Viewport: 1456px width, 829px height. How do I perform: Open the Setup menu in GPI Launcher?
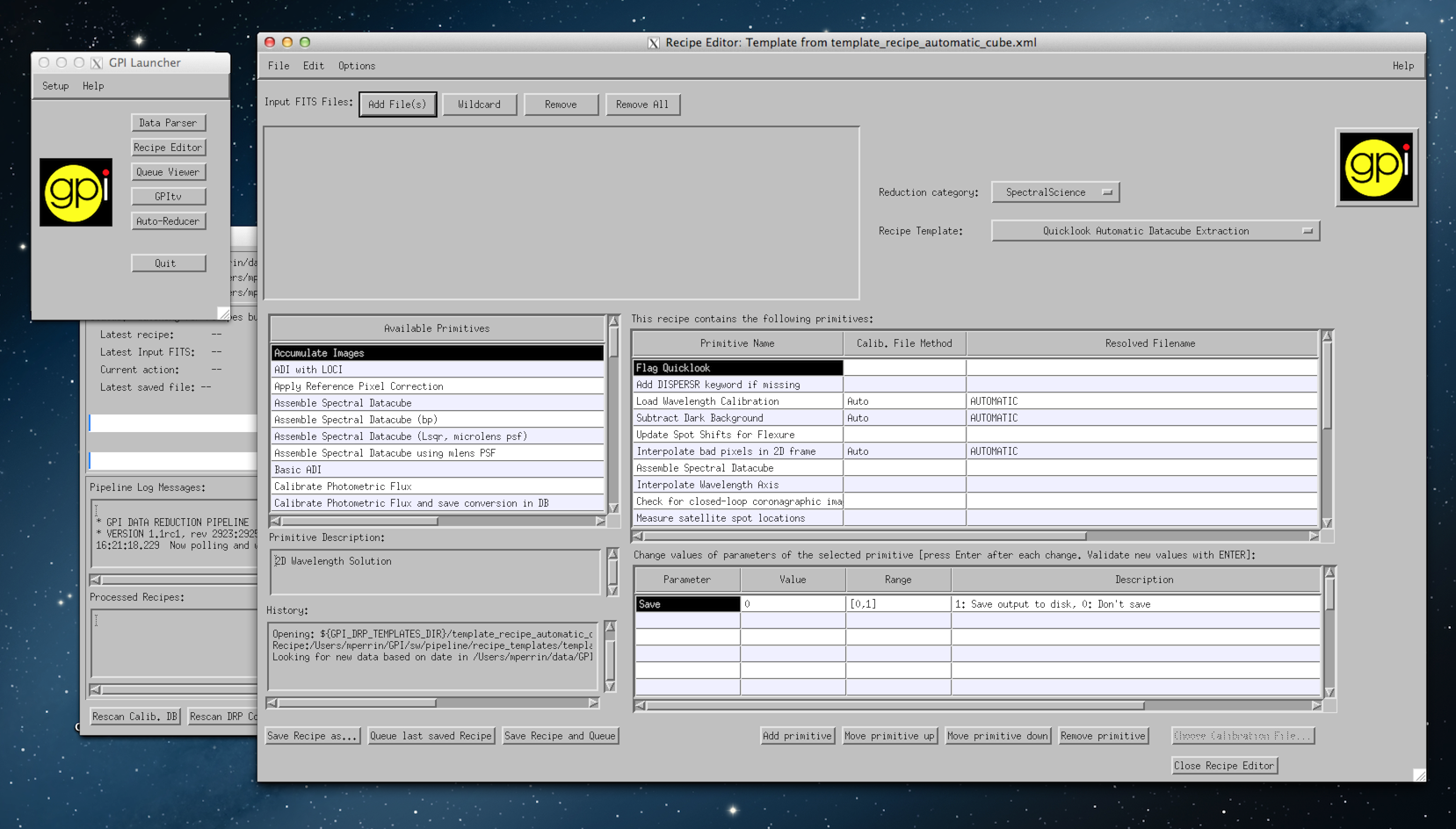click(x=55, y=86)
